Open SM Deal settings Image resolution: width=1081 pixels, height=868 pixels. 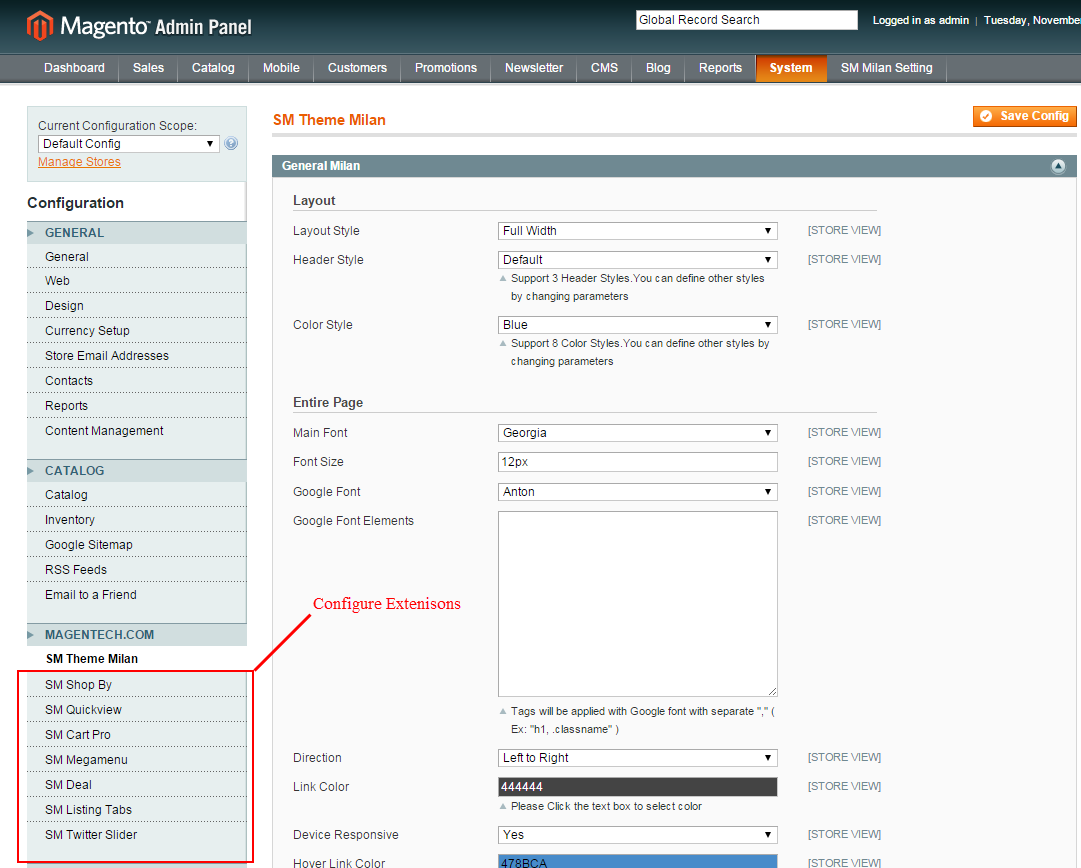137,785
